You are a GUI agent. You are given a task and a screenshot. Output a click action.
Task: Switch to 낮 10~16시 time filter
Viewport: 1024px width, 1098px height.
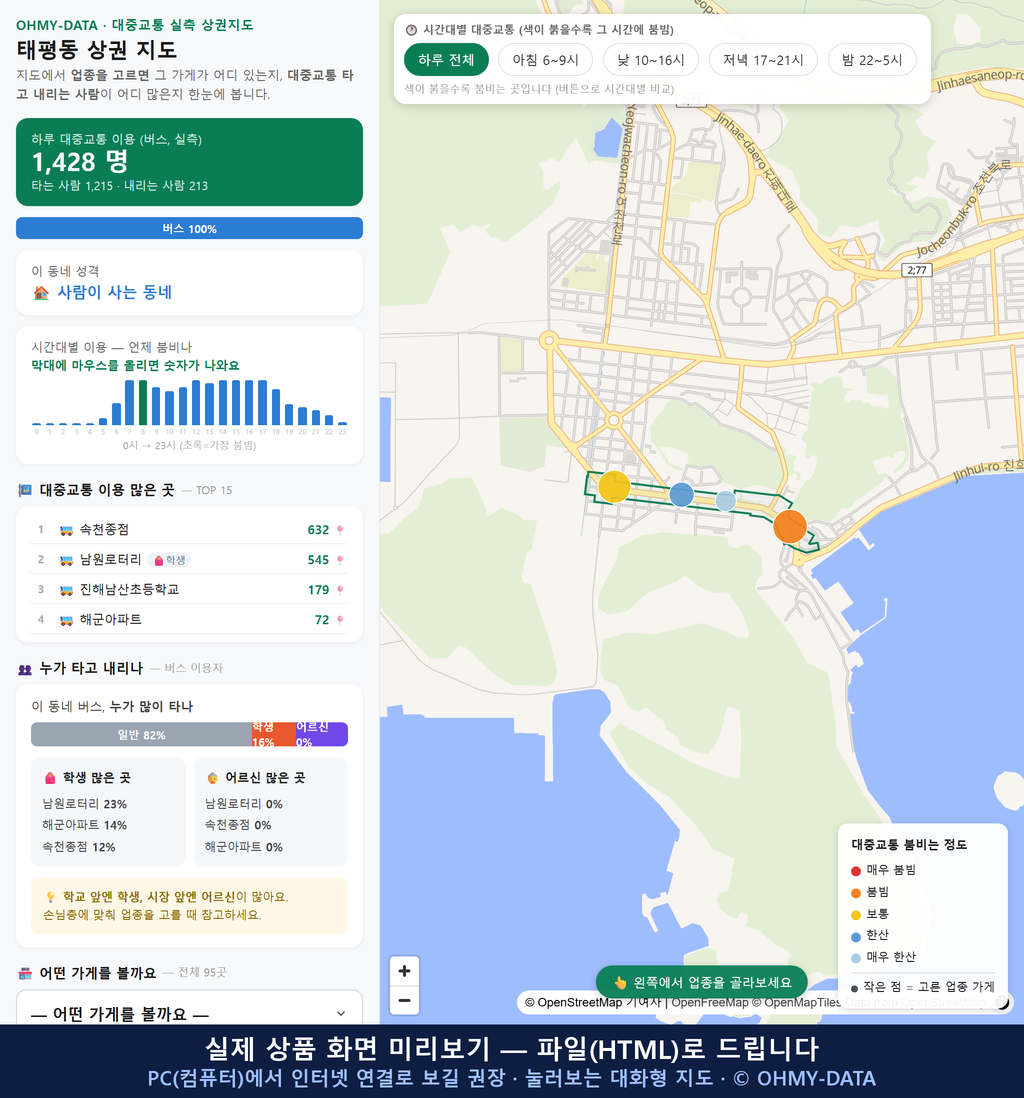[651, 60]
